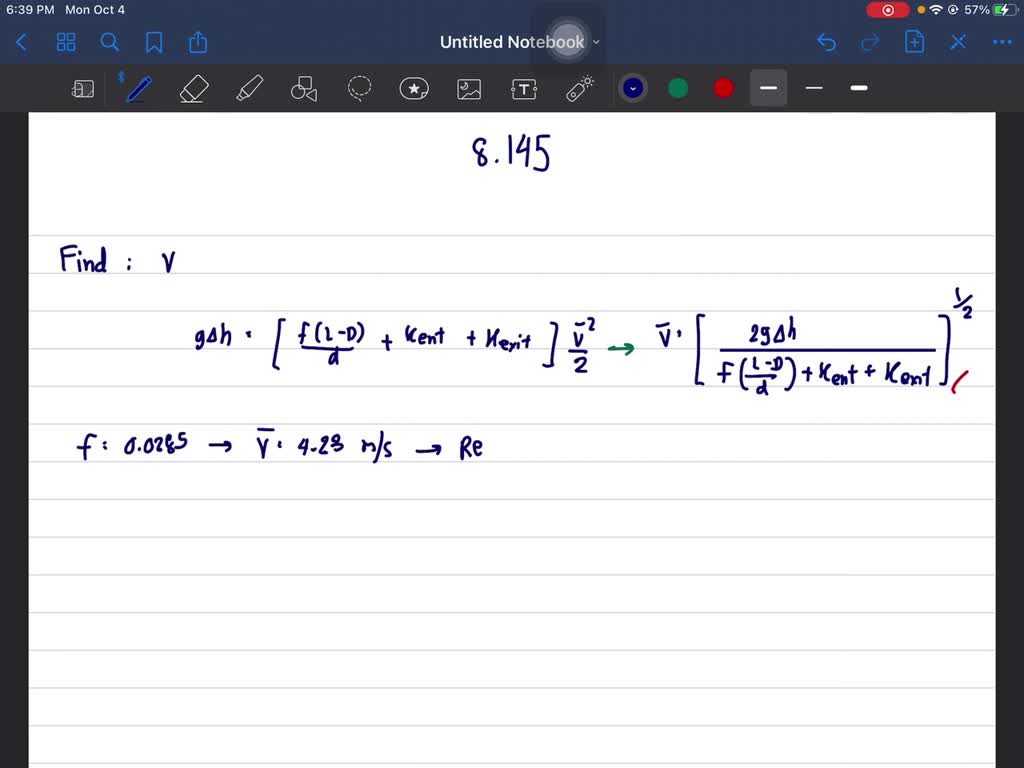Open the add page menu
The image size is (1024, 768).
coord(914,42)
